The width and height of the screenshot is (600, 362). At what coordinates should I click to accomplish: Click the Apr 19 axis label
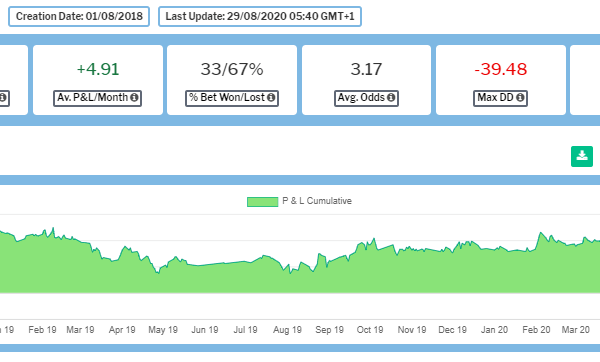point(122,330)
